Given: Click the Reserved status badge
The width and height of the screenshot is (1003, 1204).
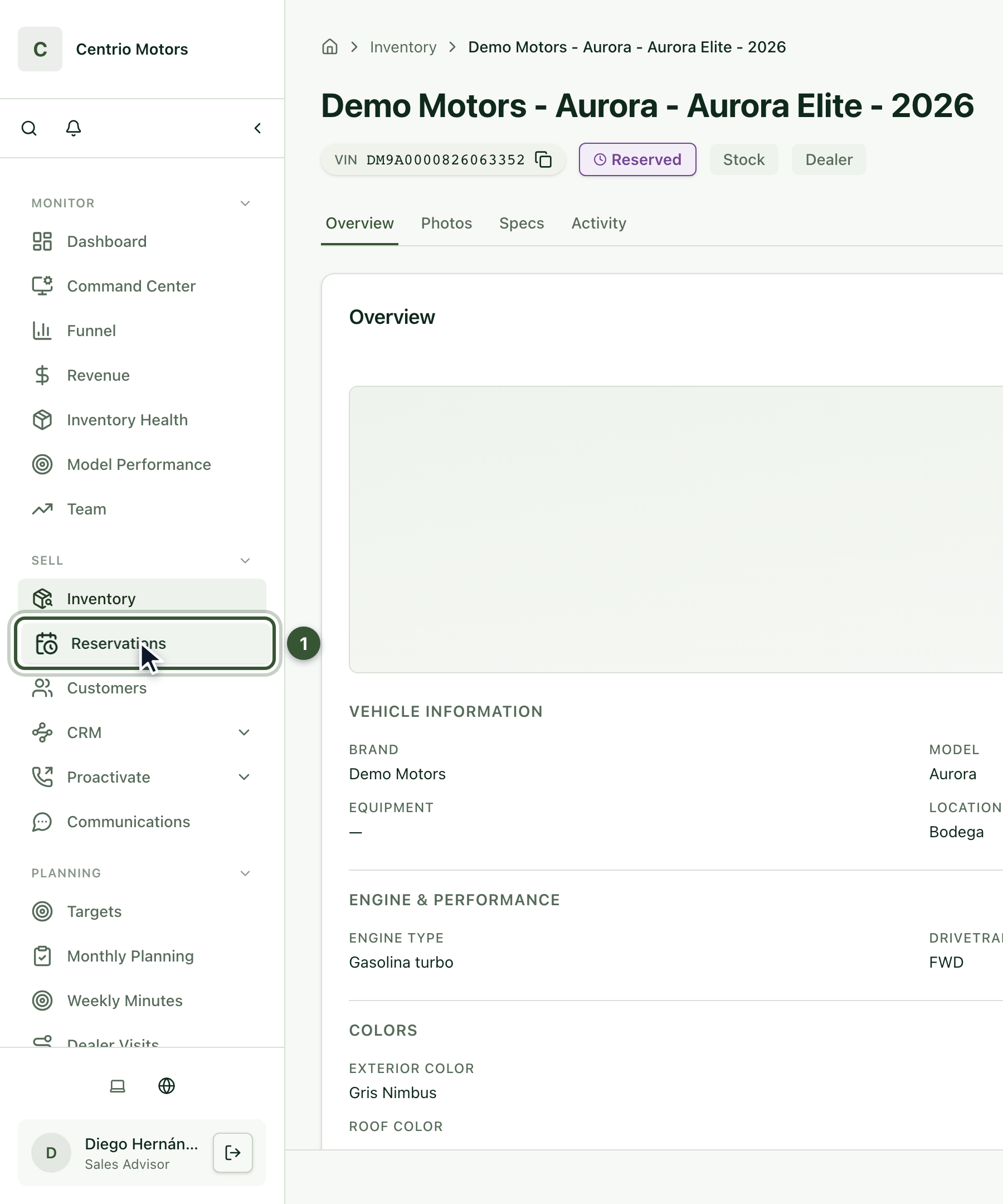Looking at the screenshot, I should click(x=637, y=159).
